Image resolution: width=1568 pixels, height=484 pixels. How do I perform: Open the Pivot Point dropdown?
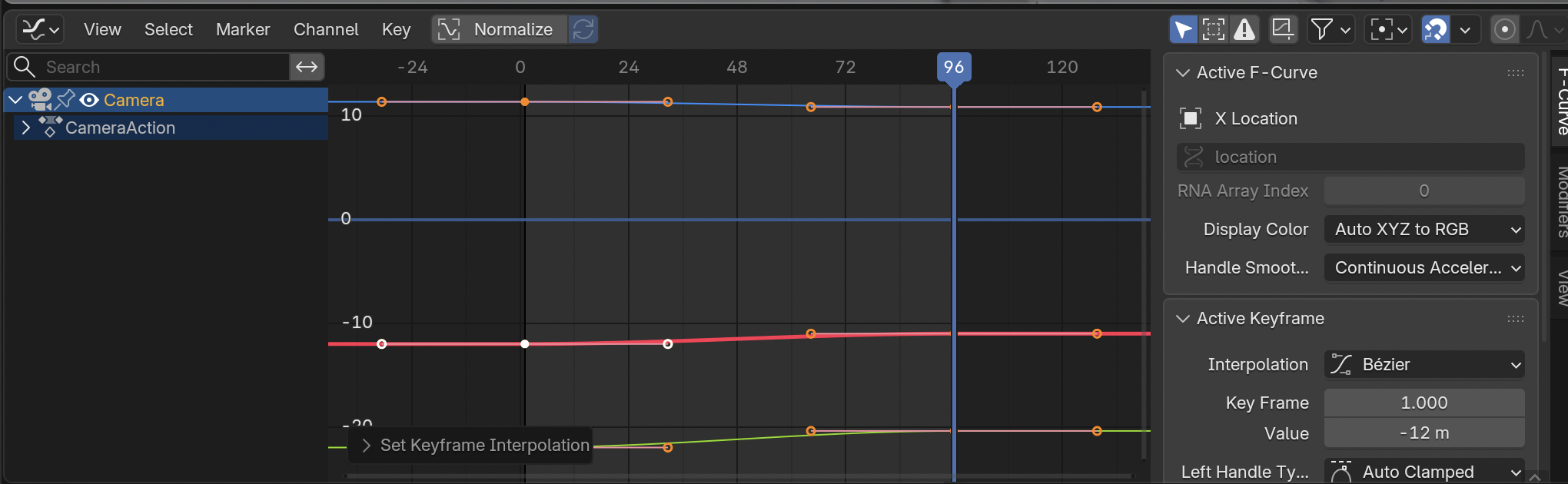coord(1389,30)
